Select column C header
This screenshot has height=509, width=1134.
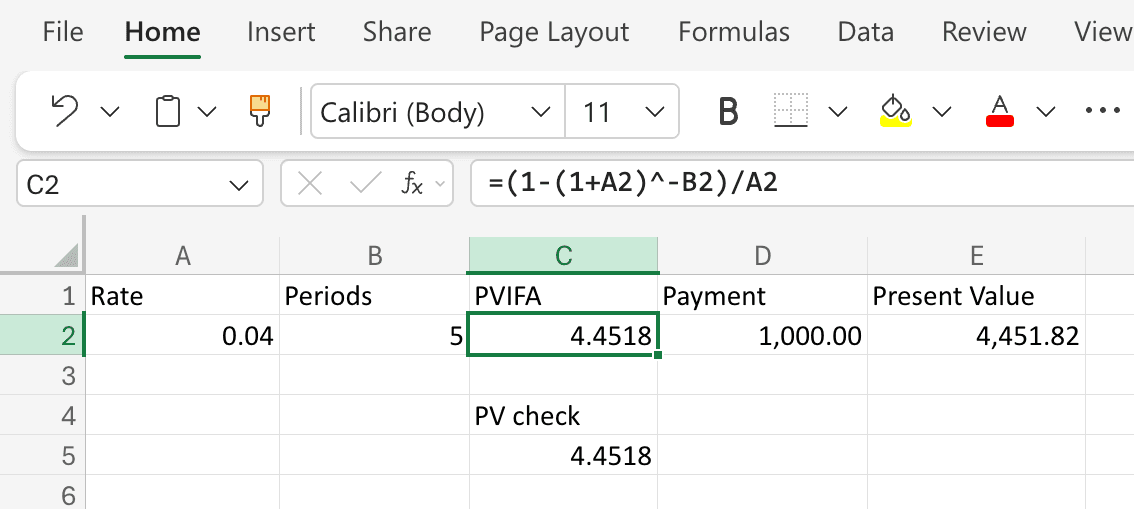pos(563,255)
